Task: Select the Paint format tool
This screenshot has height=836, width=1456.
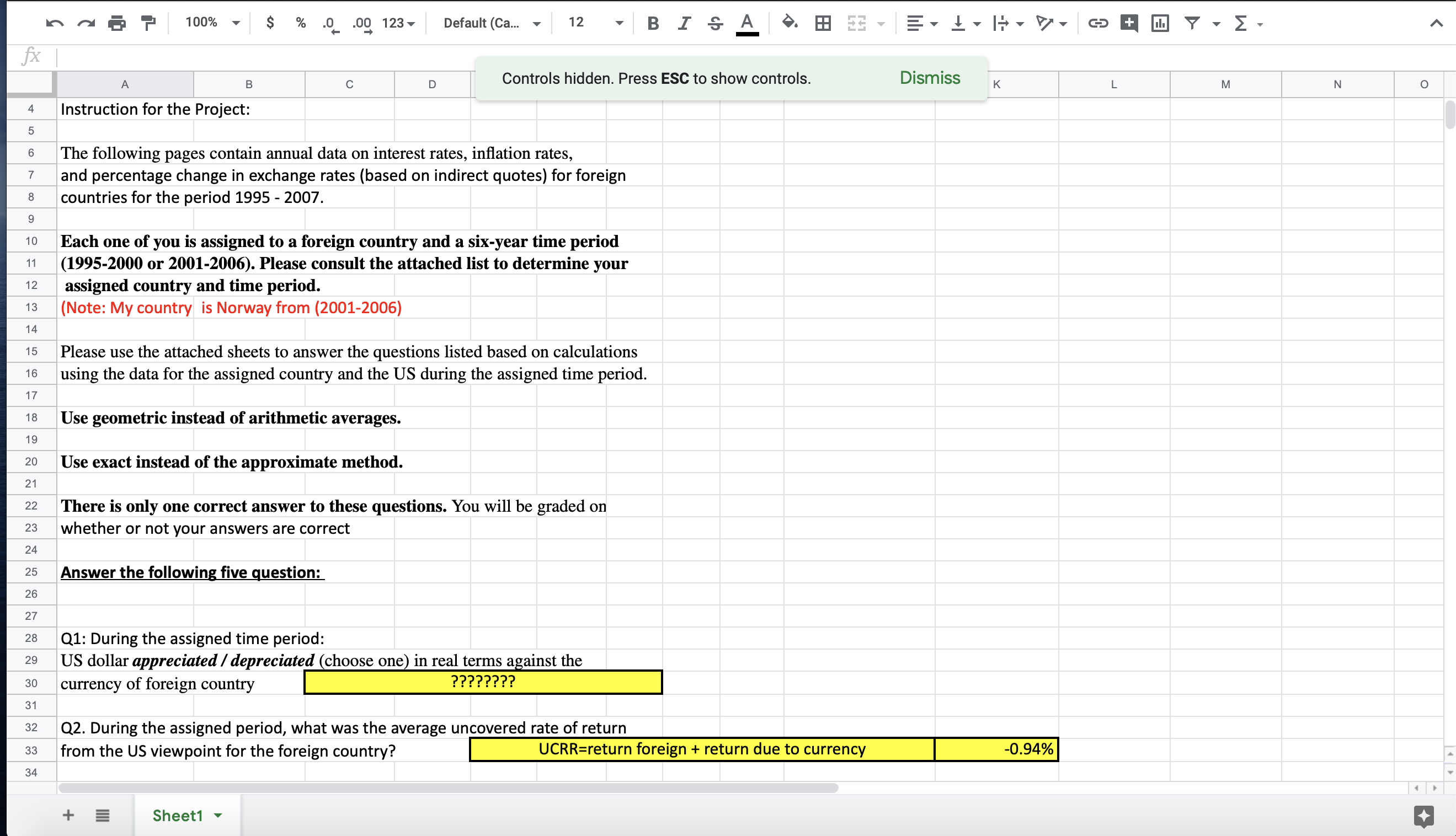Action: tap(149, 23)
